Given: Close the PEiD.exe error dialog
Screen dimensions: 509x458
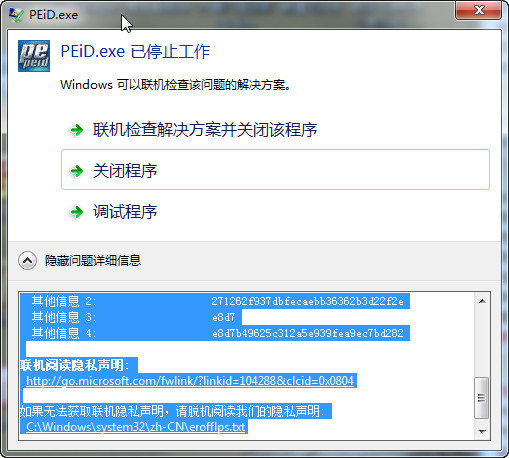Looking at the screenshot, I should [478, 11].
